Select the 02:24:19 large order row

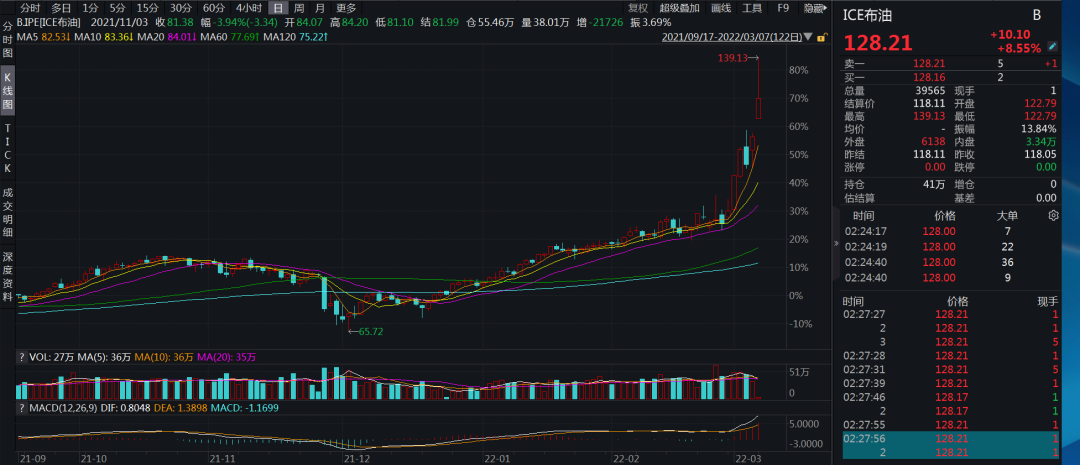[951, 247]
